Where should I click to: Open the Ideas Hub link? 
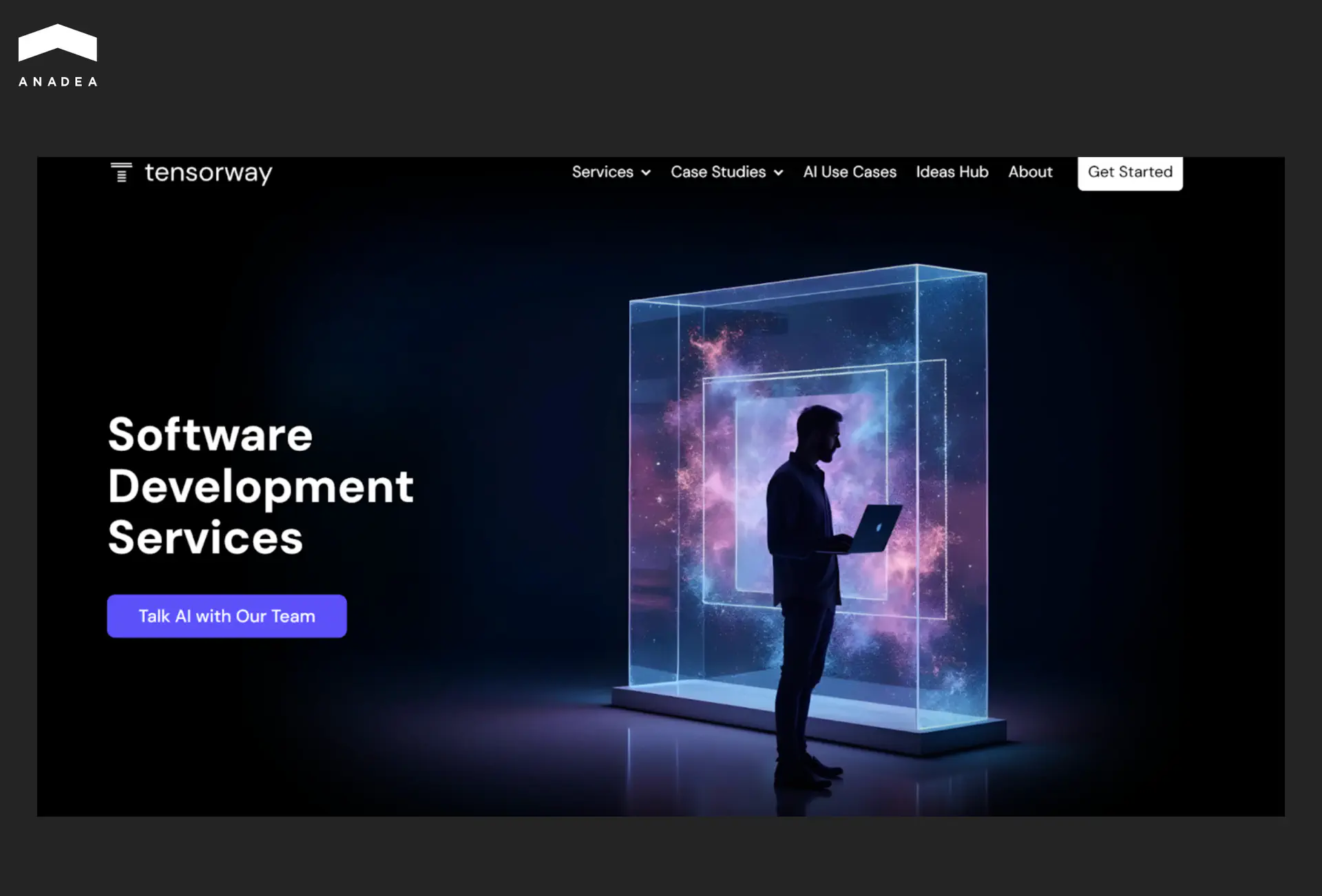point(952,172)
